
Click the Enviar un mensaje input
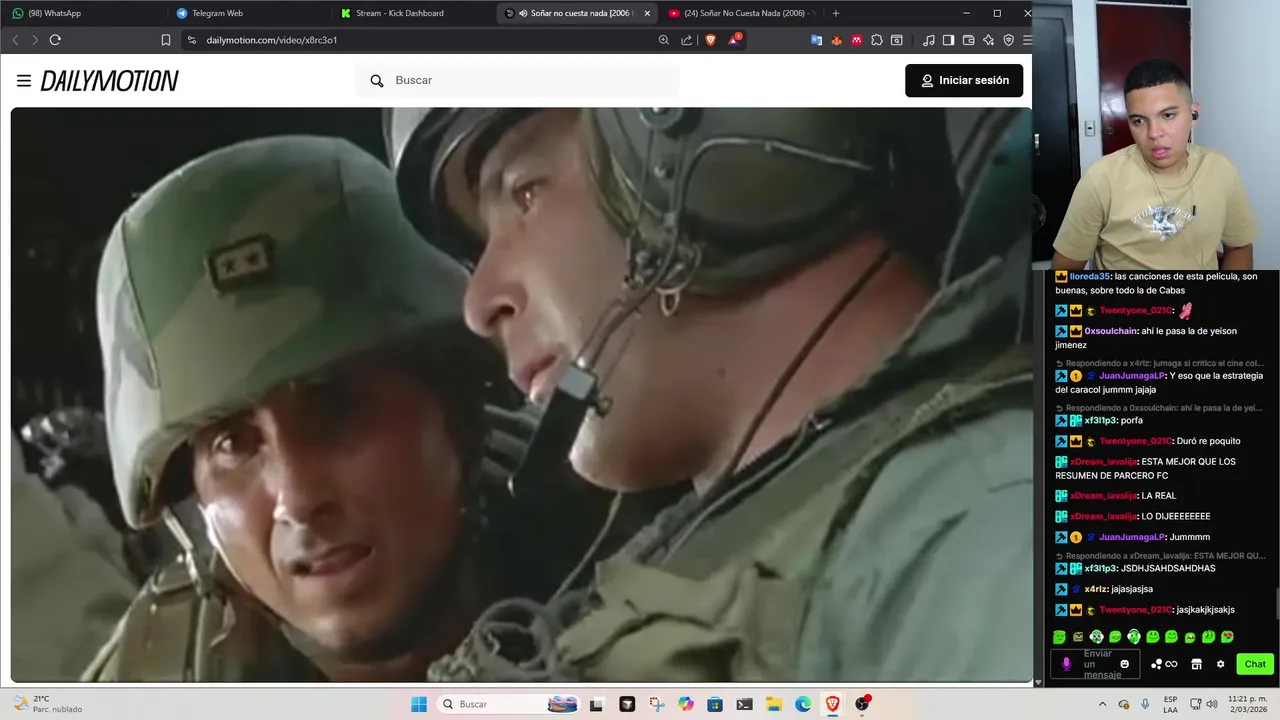(1097, 664)
